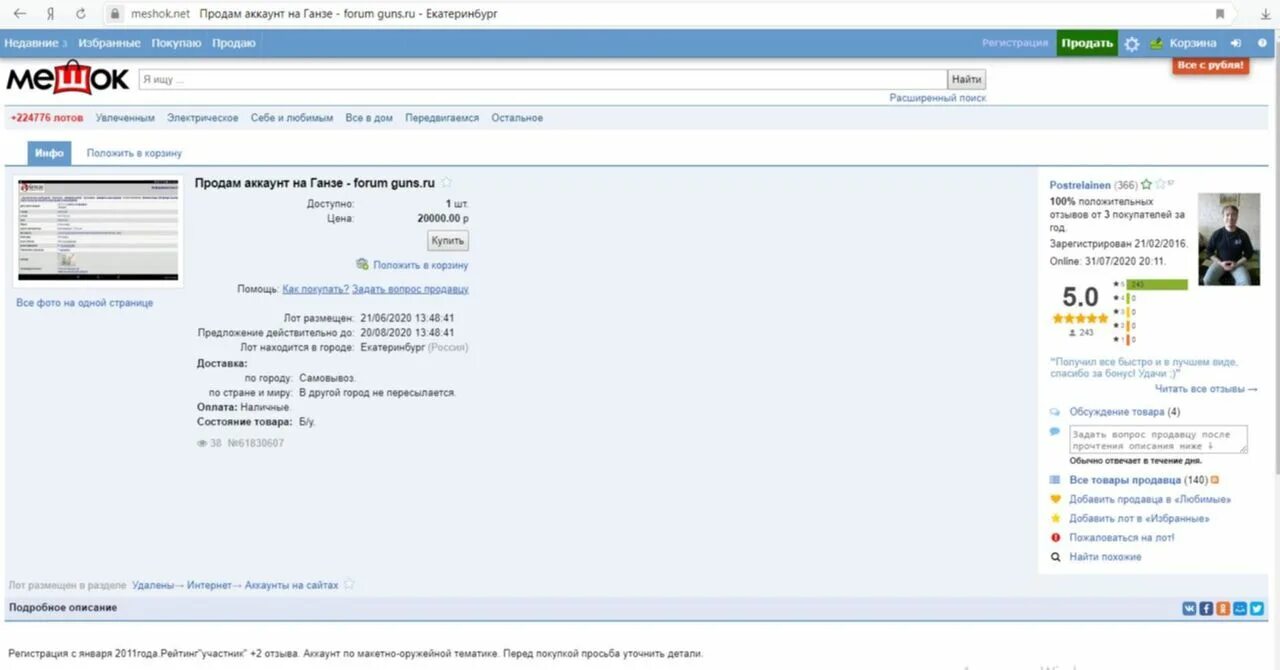Viewport: 1280px width, 670px height.
Task: Click the list icon beside Все товары продавца
Action: pyautogui.click(x=1055, y=480)
